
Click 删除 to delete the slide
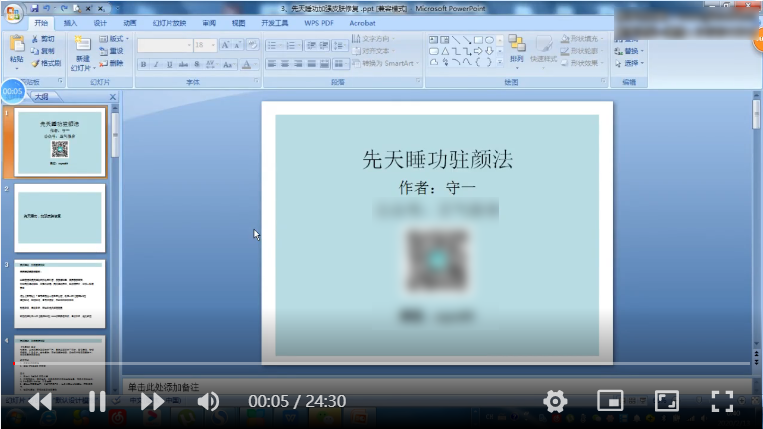(111, 63)
